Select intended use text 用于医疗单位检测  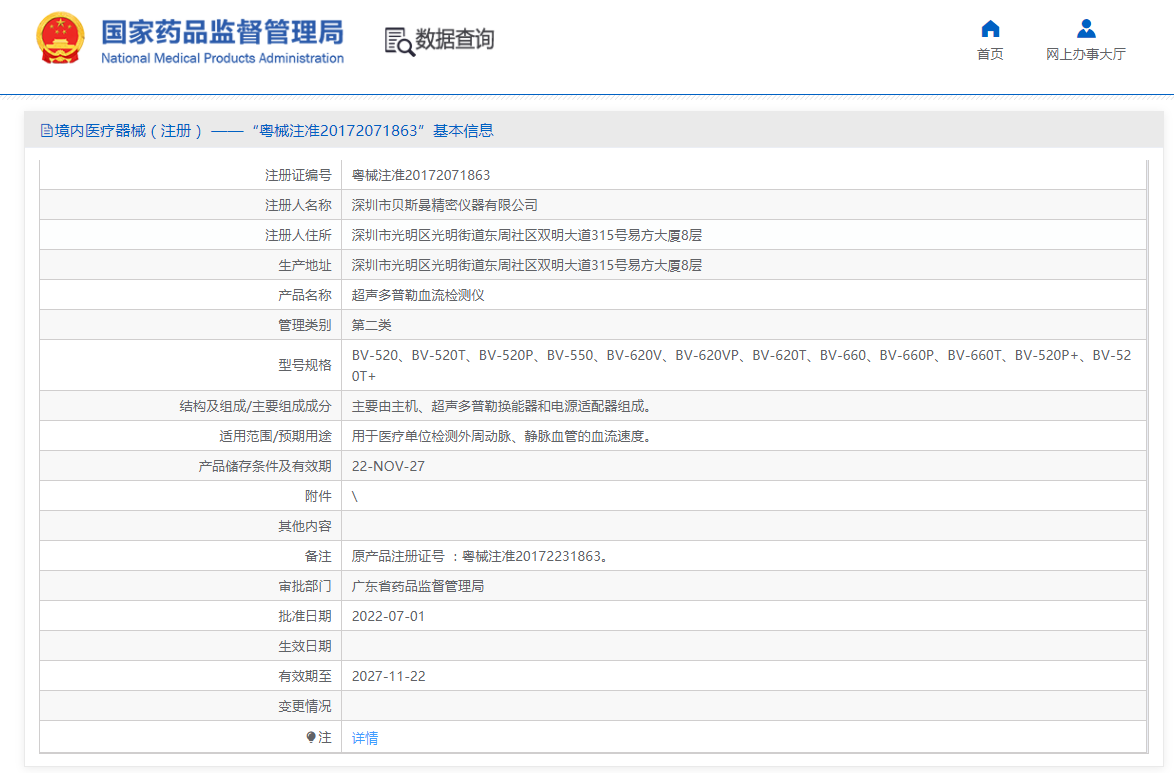tap(502, 436)
